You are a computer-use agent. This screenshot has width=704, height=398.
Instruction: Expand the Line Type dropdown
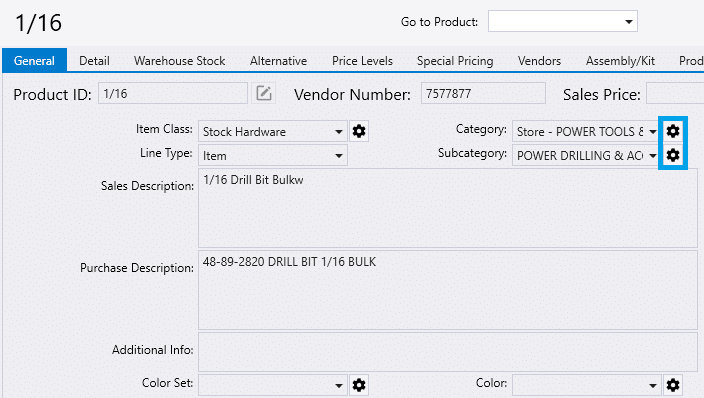[x=339, y=155]
